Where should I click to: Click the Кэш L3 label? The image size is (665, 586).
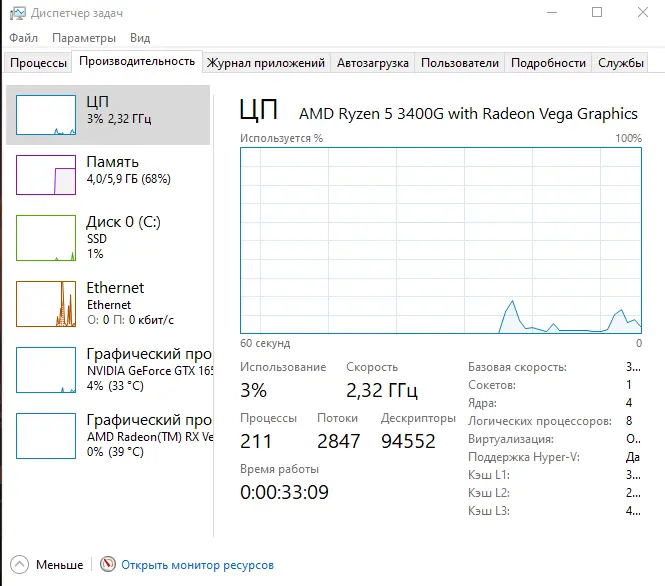point(489,511)
